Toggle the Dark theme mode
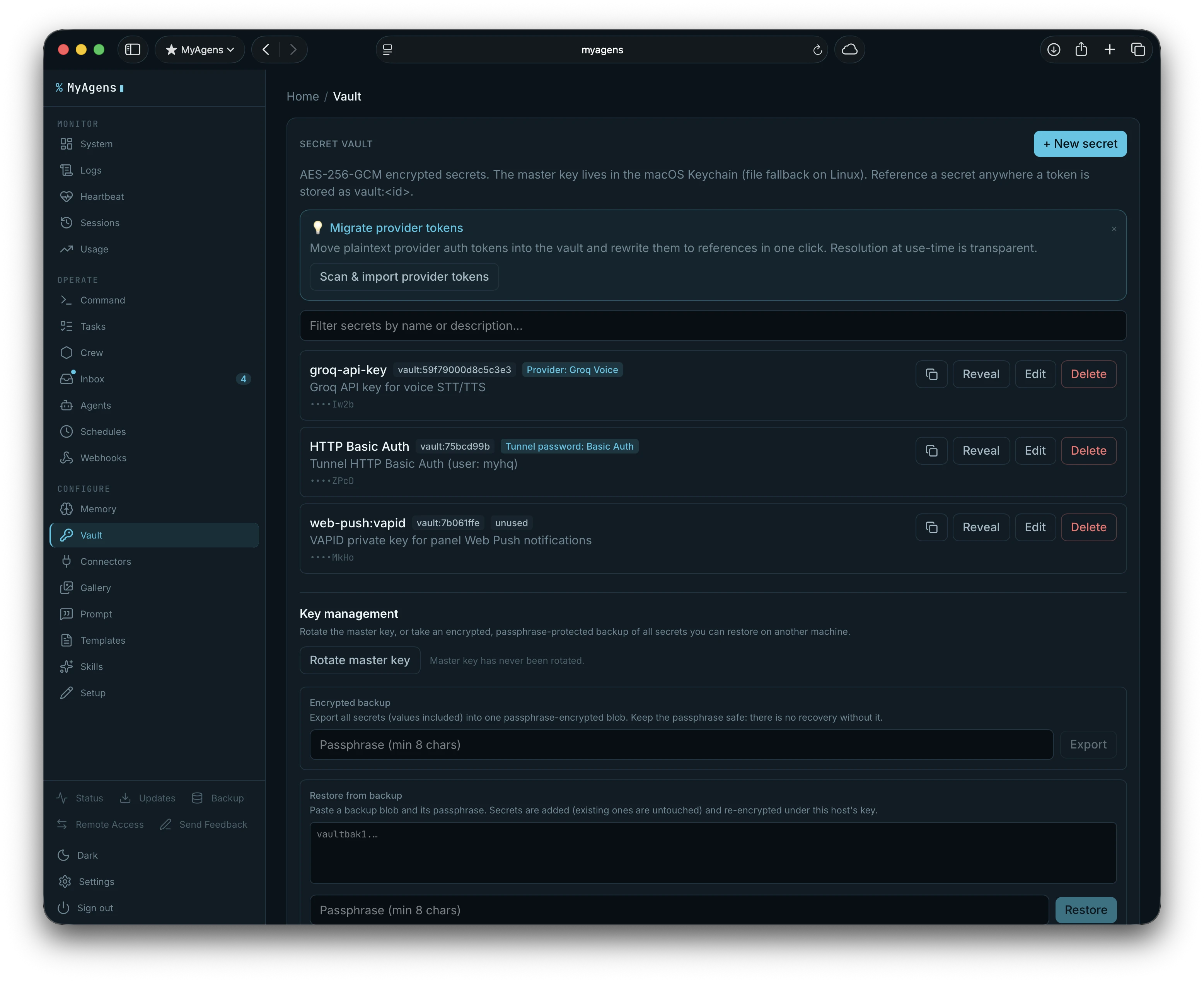 point(78,855)
